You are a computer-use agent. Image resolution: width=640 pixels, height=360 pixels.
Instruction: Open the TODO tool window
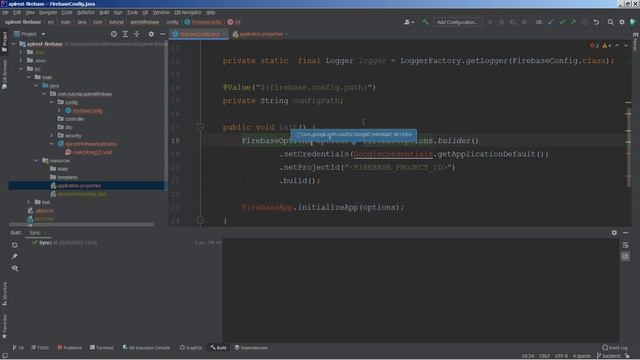click(x=40, y=348)
